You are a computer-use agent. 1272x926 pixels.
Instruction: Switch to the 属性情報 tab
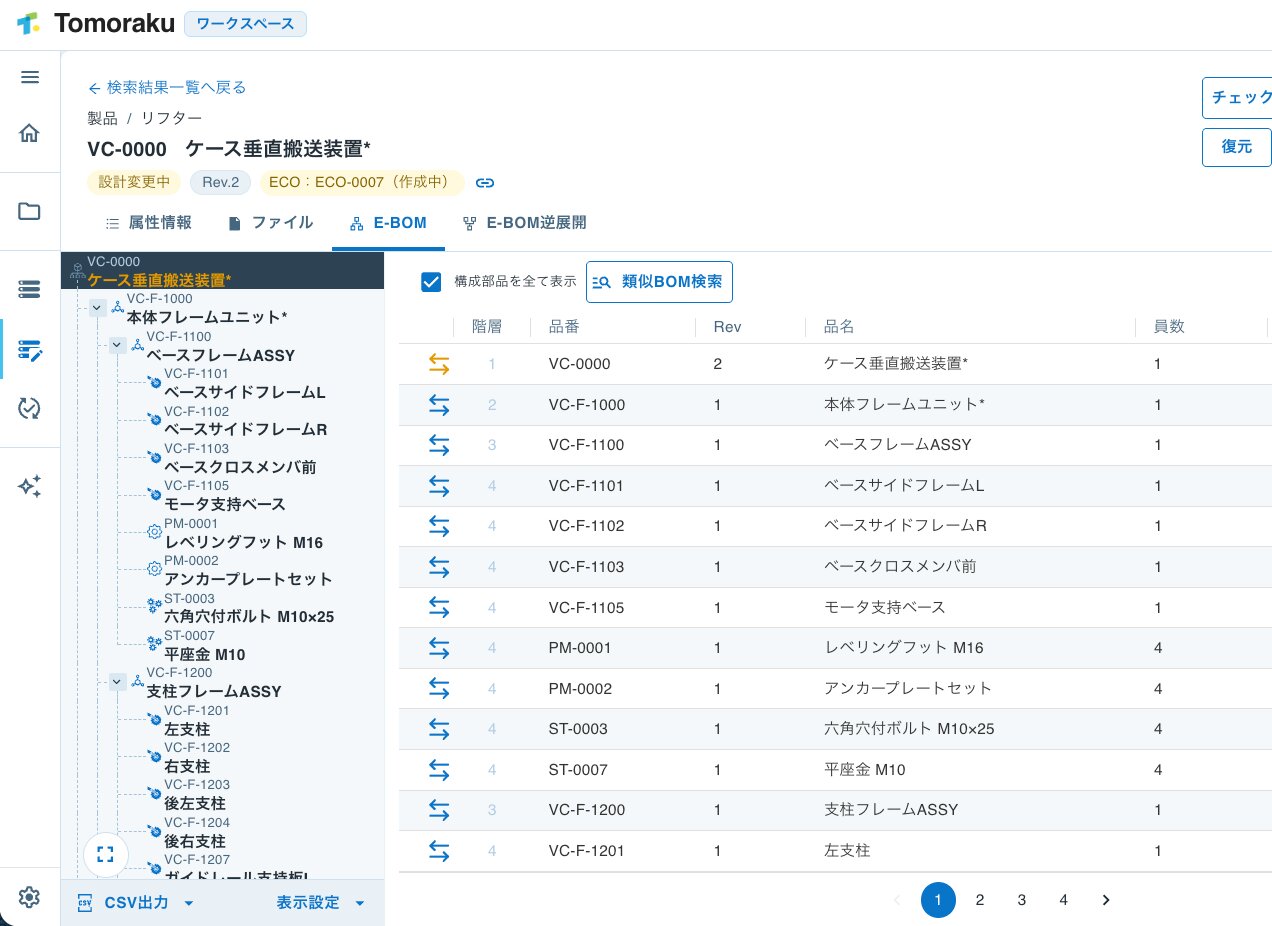click(x=148, y=223)
